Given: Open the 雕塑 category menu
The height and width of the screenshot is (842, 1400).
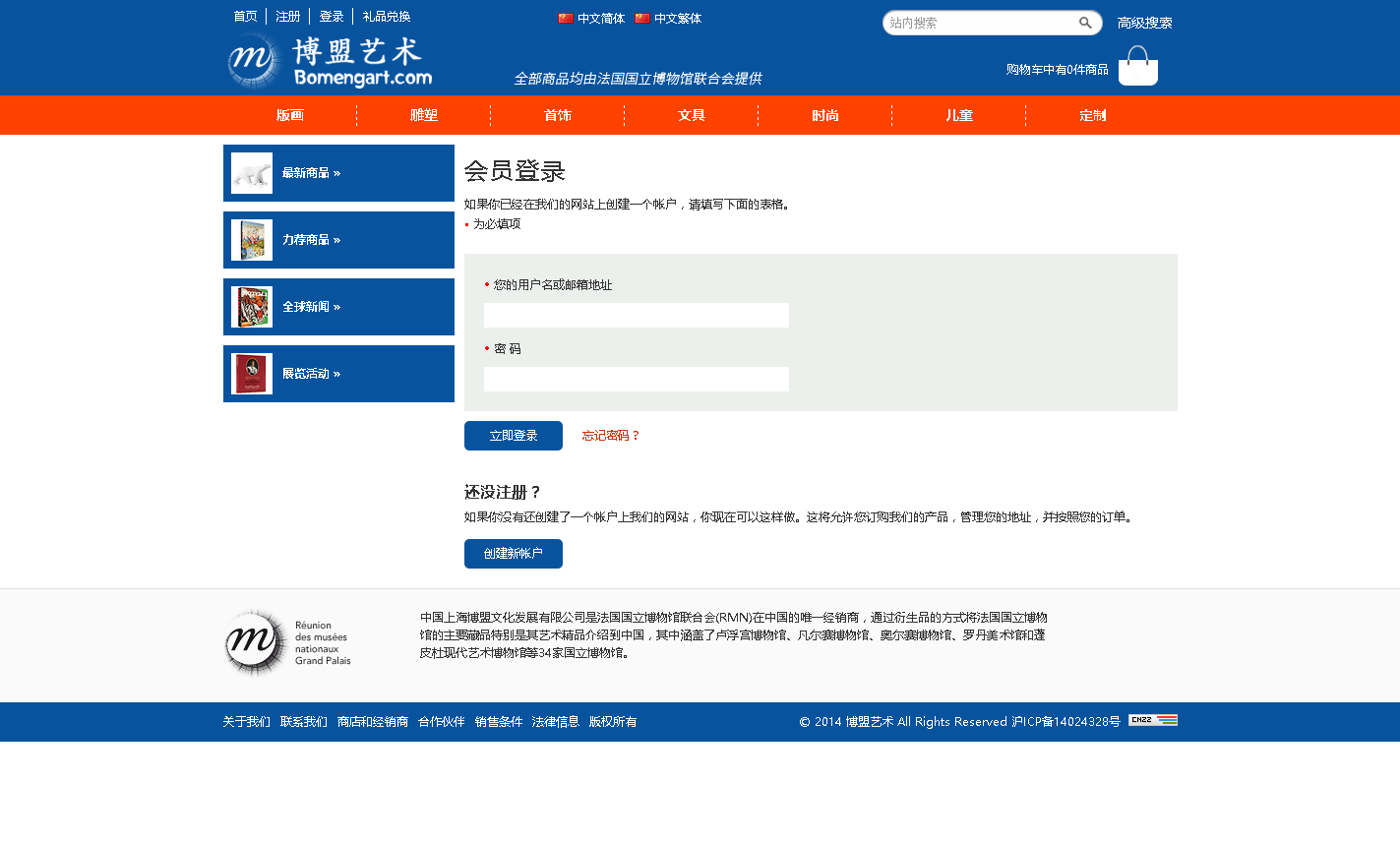Looking at the screenshot, I should (423, 116).
